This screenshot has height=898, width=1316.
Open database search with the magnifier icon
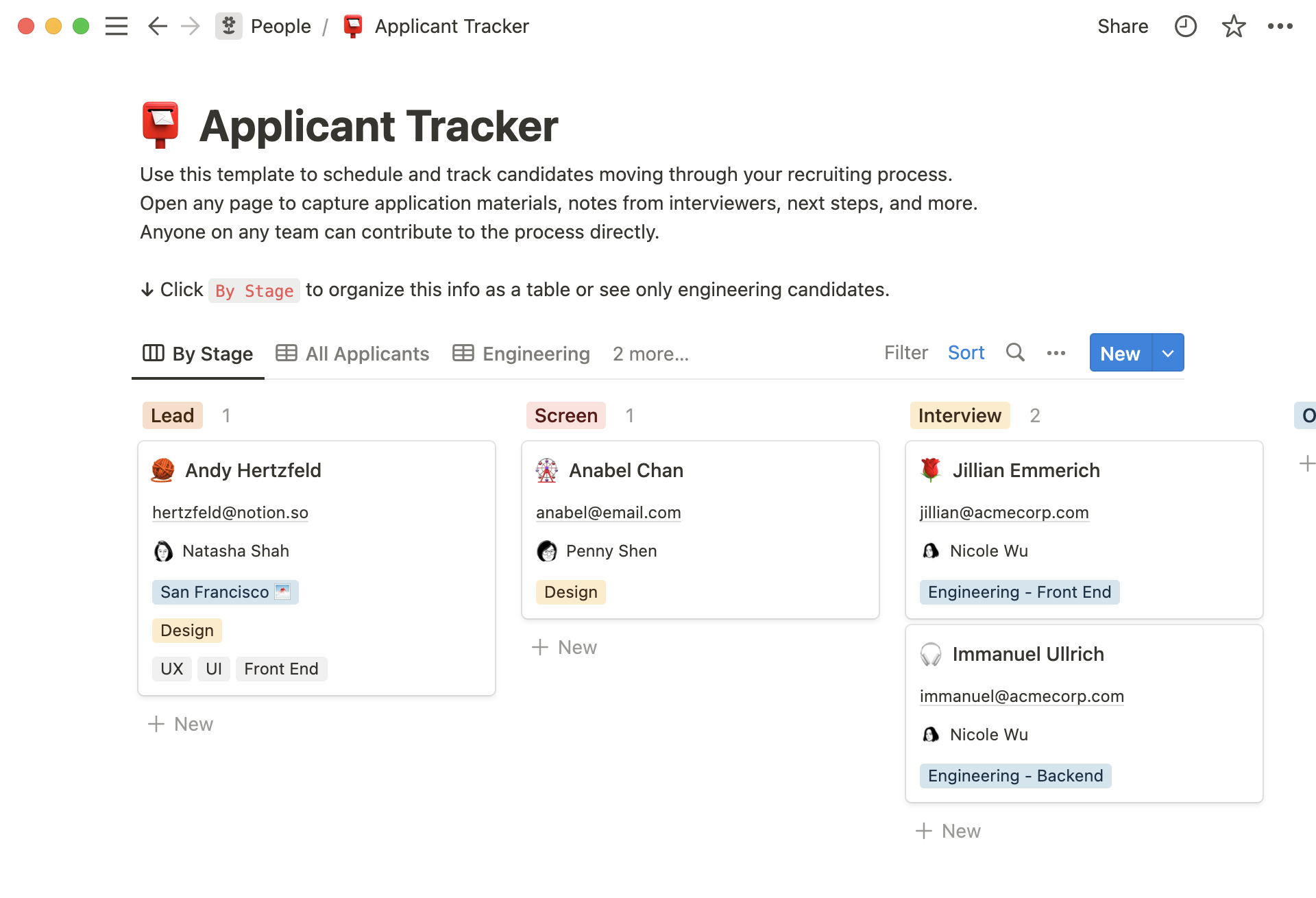1015,353
